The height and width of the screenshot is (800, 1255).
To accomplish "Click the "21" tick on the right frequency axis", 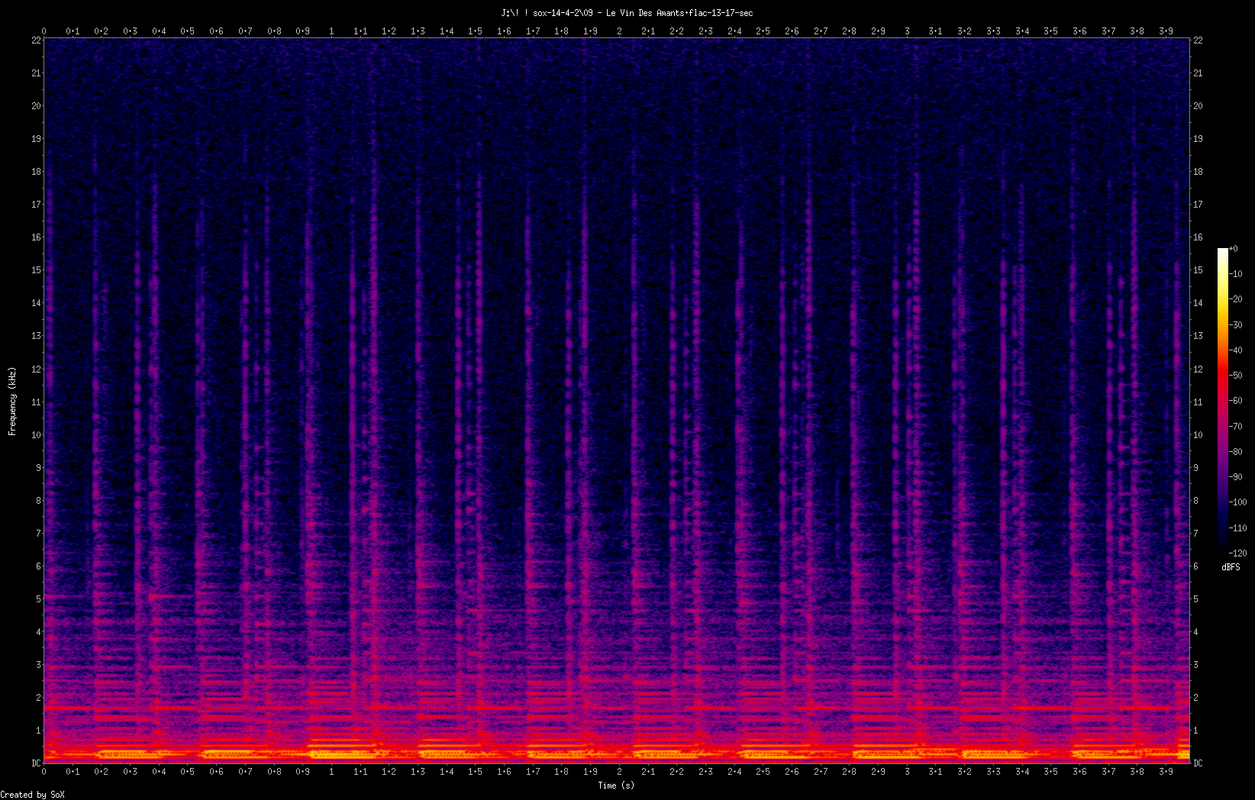I will (x=1200, y=73).
